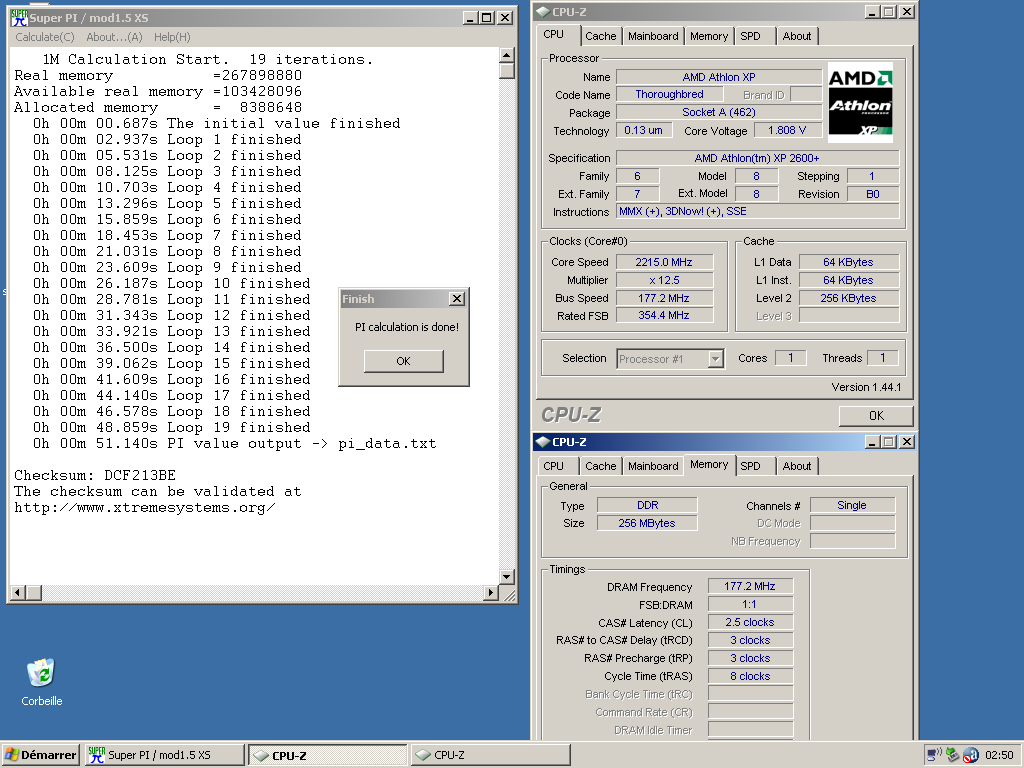Screen dimensions: 1024x768
Task: Click the FSB:DRAM 1:1 value
Action: point(750,605)
